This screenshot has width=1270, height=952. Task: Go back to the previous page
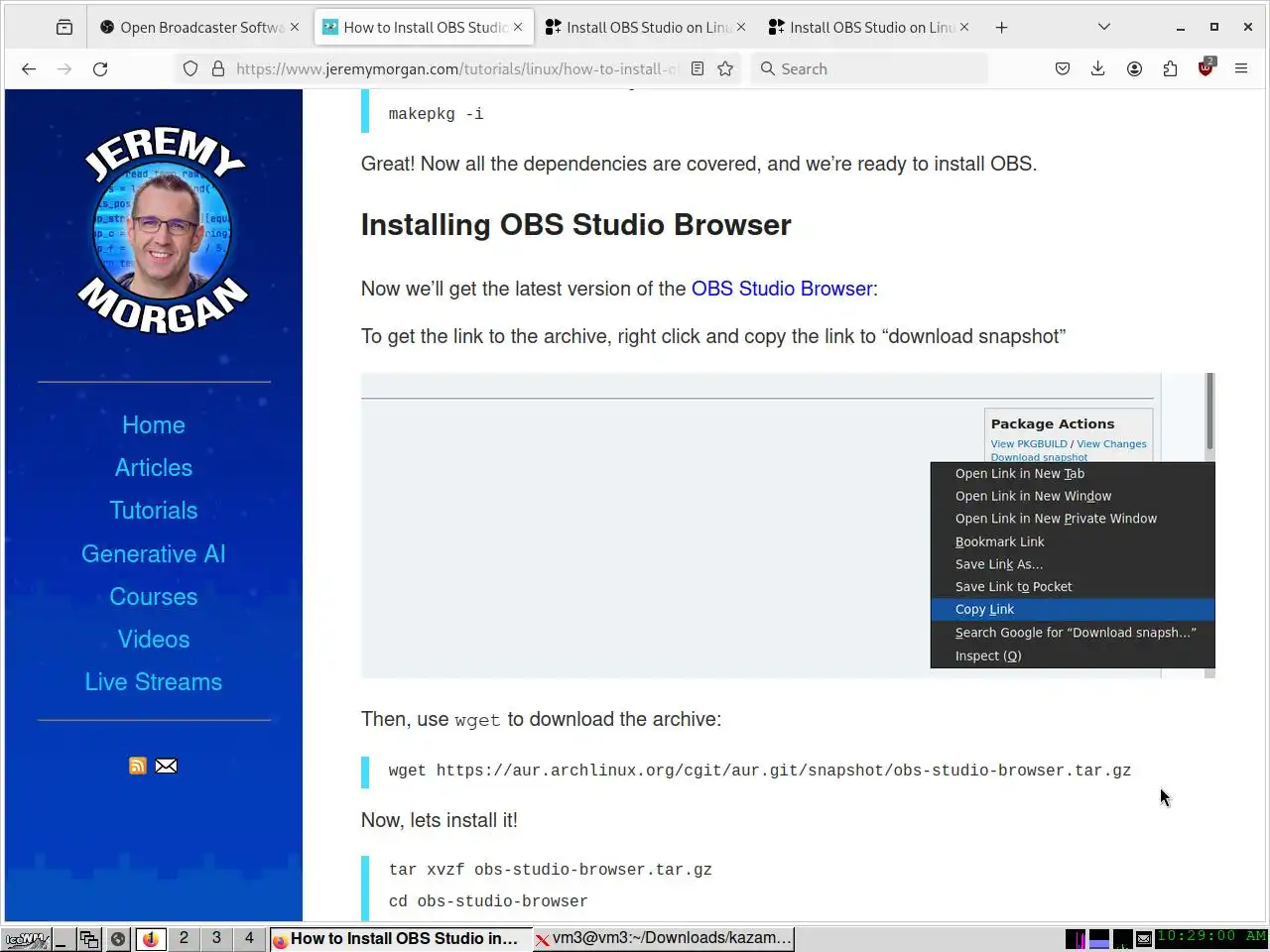pyautogui.click(x=29, y=68)
